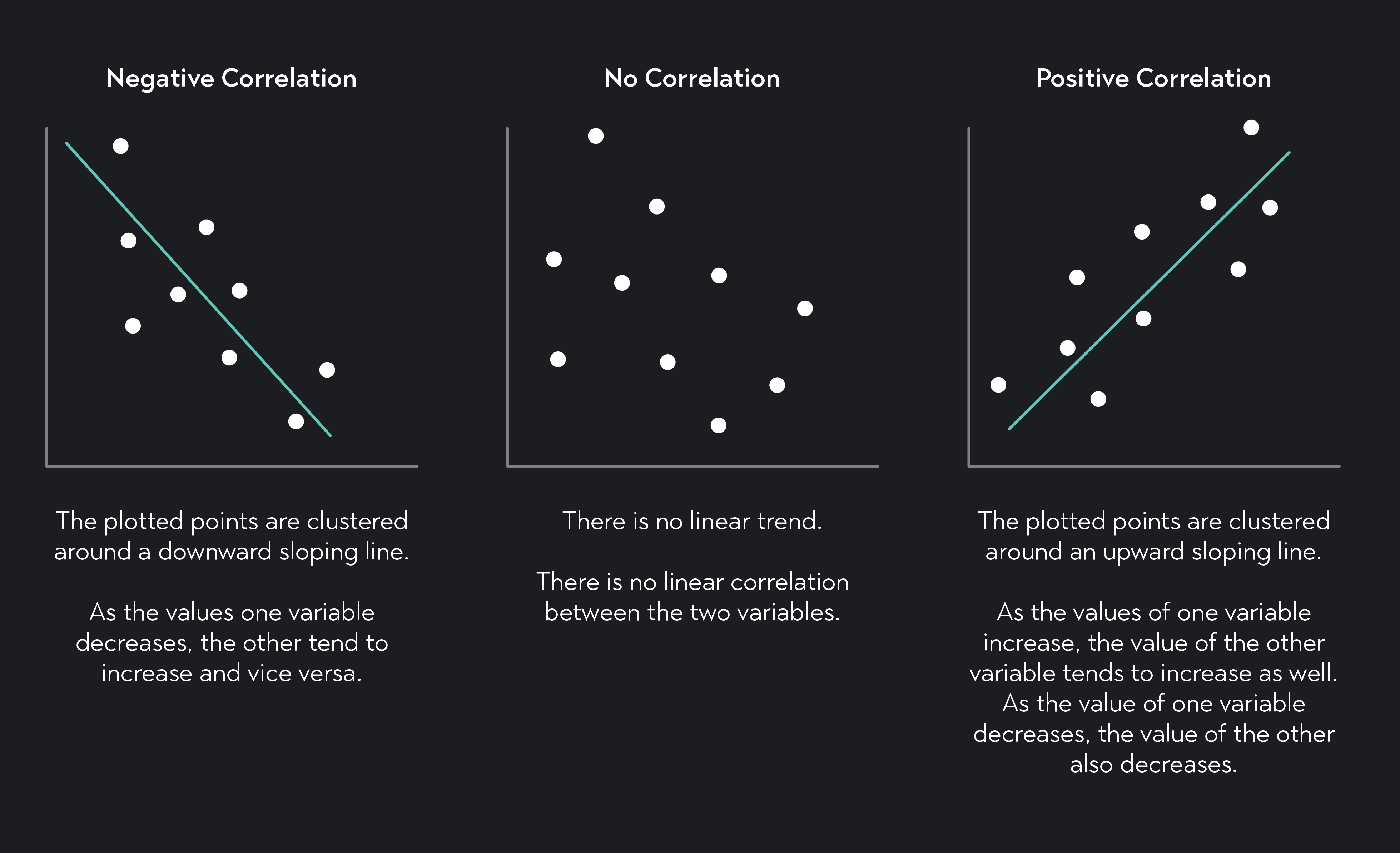Click the "increase and vice versa" text
Viewport: 1400px width, 853px height.
tap(231, 673)
